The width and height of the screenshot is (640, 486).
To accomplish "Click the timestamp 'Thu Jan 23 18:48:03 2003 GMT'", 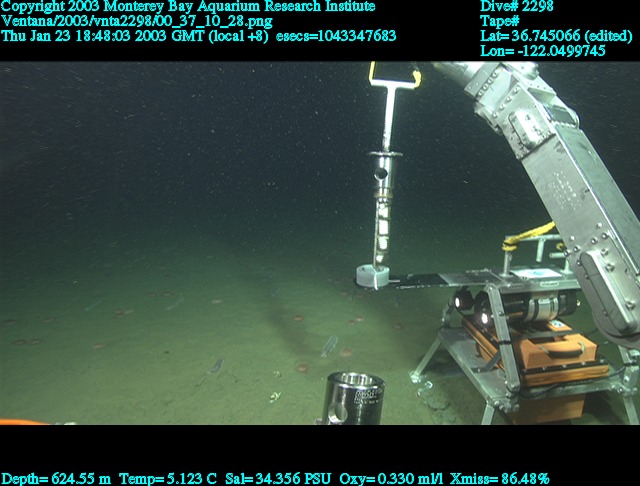I will 104,36.
